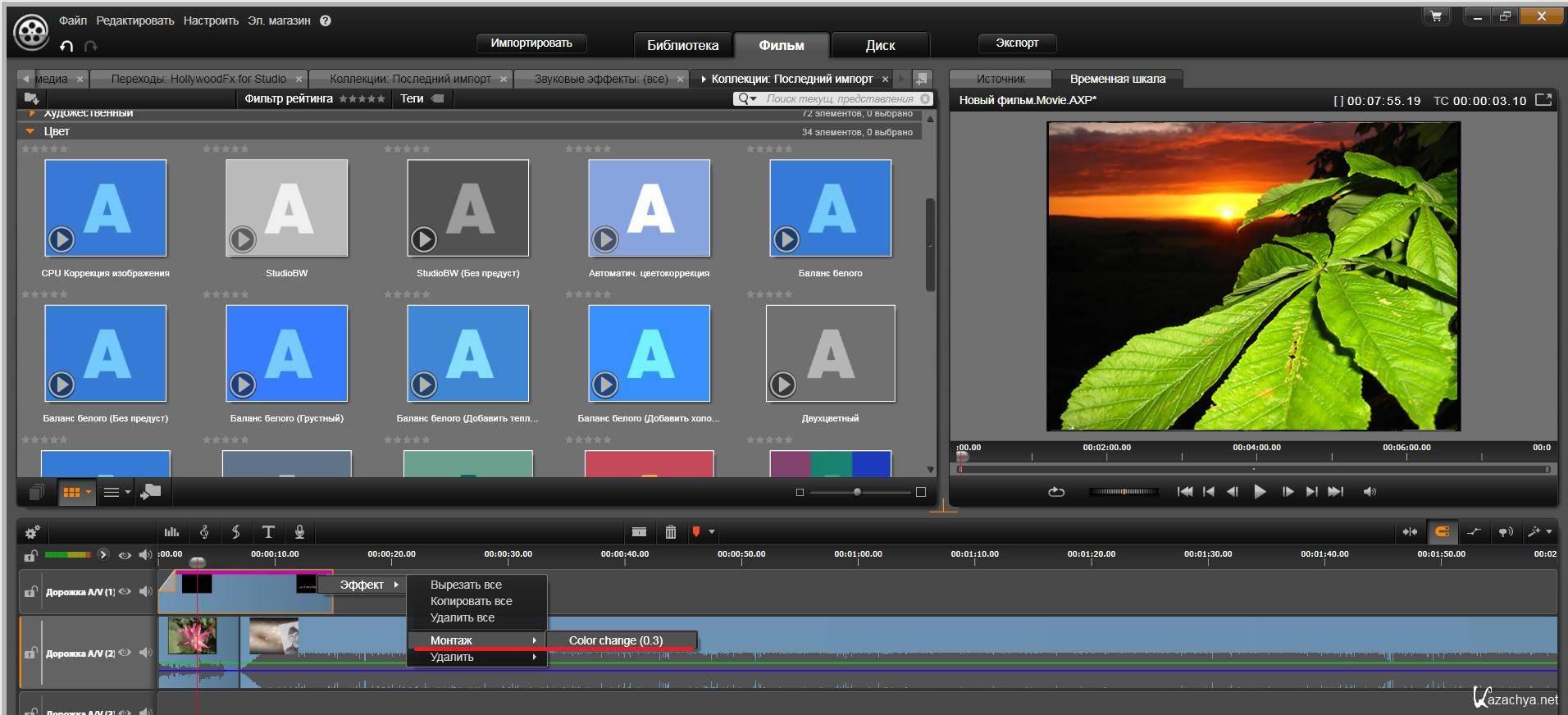The image size is (1568, 715).
Task: Click the library tag/bin icon at top left
Action: pyautogui.click(x=32, y=98)
